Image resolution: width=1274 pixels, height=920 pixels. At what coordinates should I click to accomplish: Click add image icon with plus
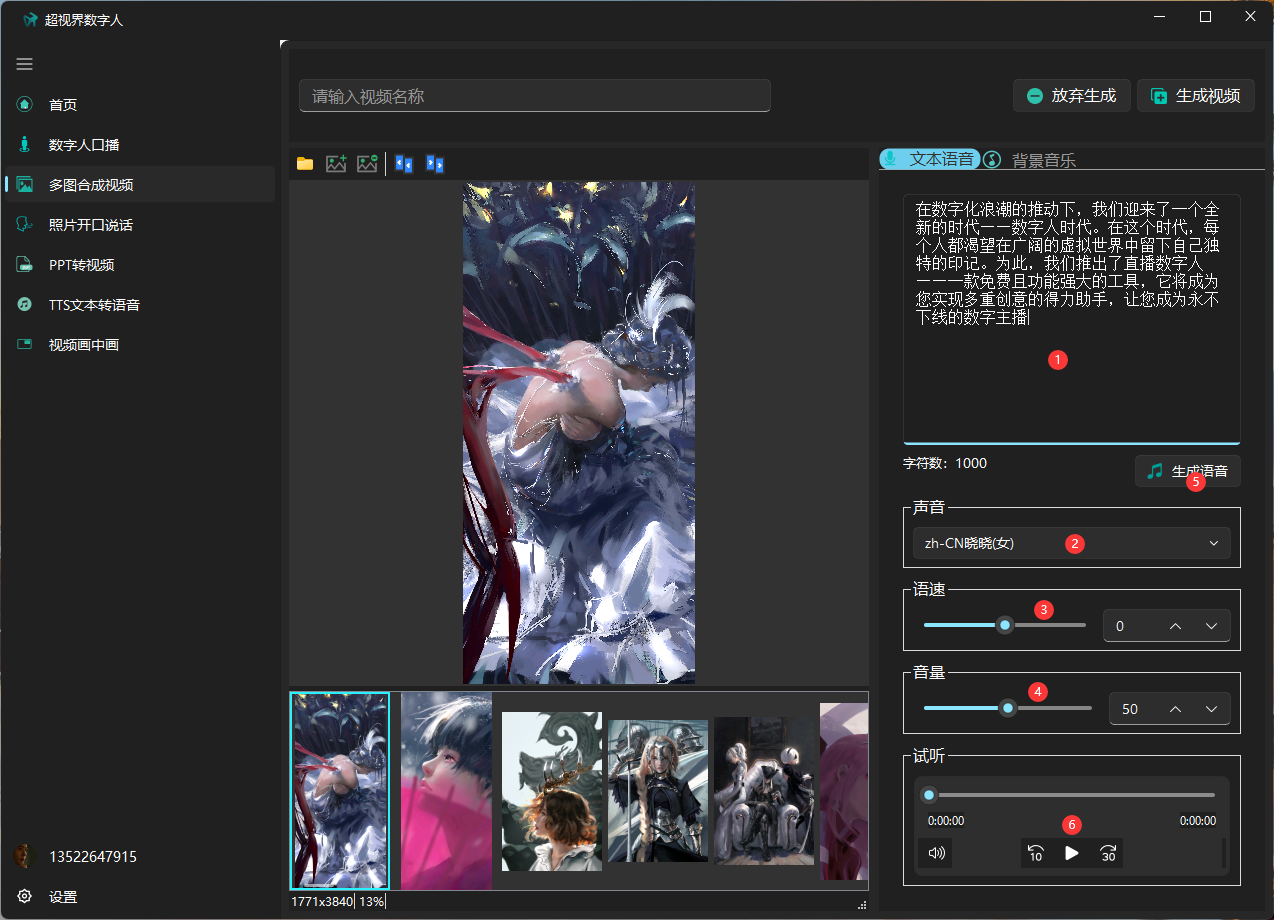(336, 163)
